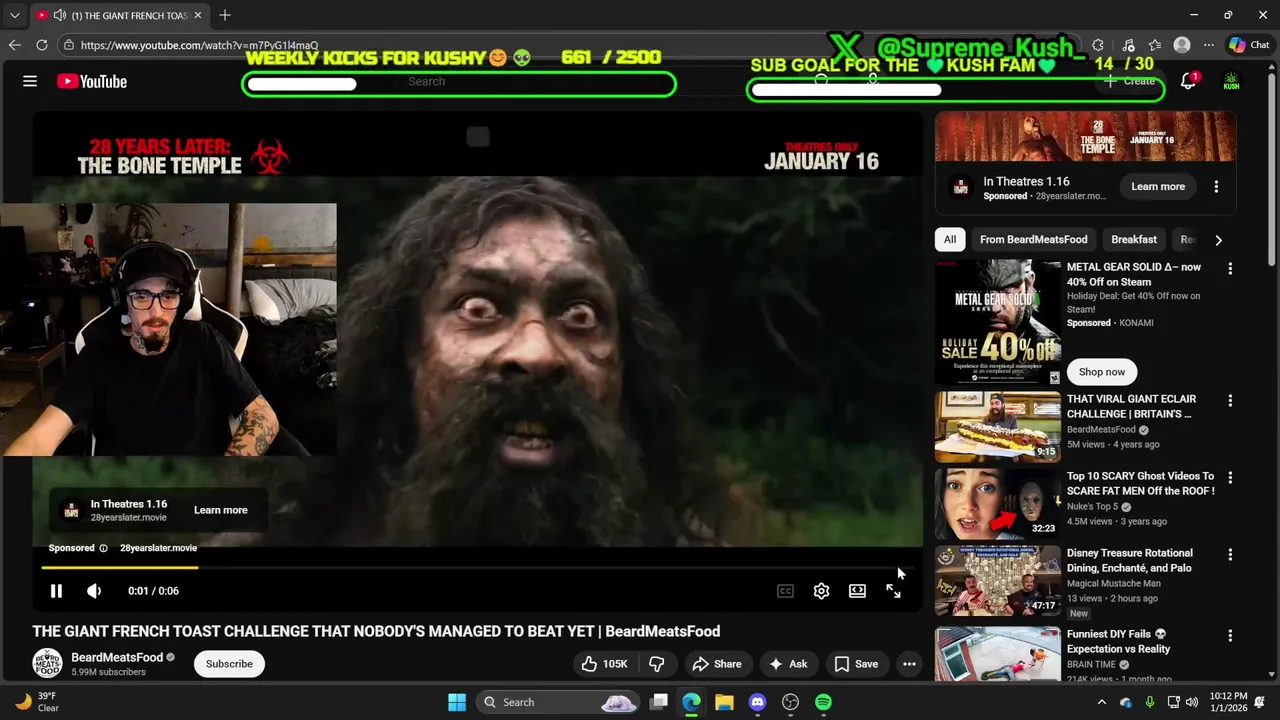Seek on the video progress bar
Viewport: 1280px width, 720px height.
tap(476, 568)
